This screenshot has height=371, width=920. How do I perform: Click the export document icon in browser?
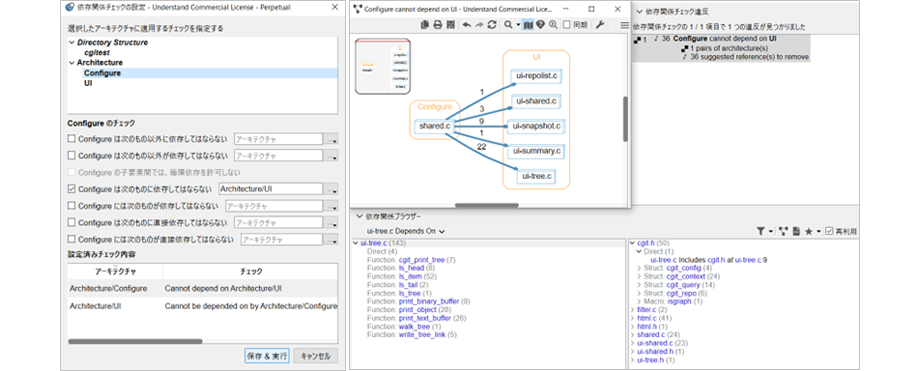796,232
